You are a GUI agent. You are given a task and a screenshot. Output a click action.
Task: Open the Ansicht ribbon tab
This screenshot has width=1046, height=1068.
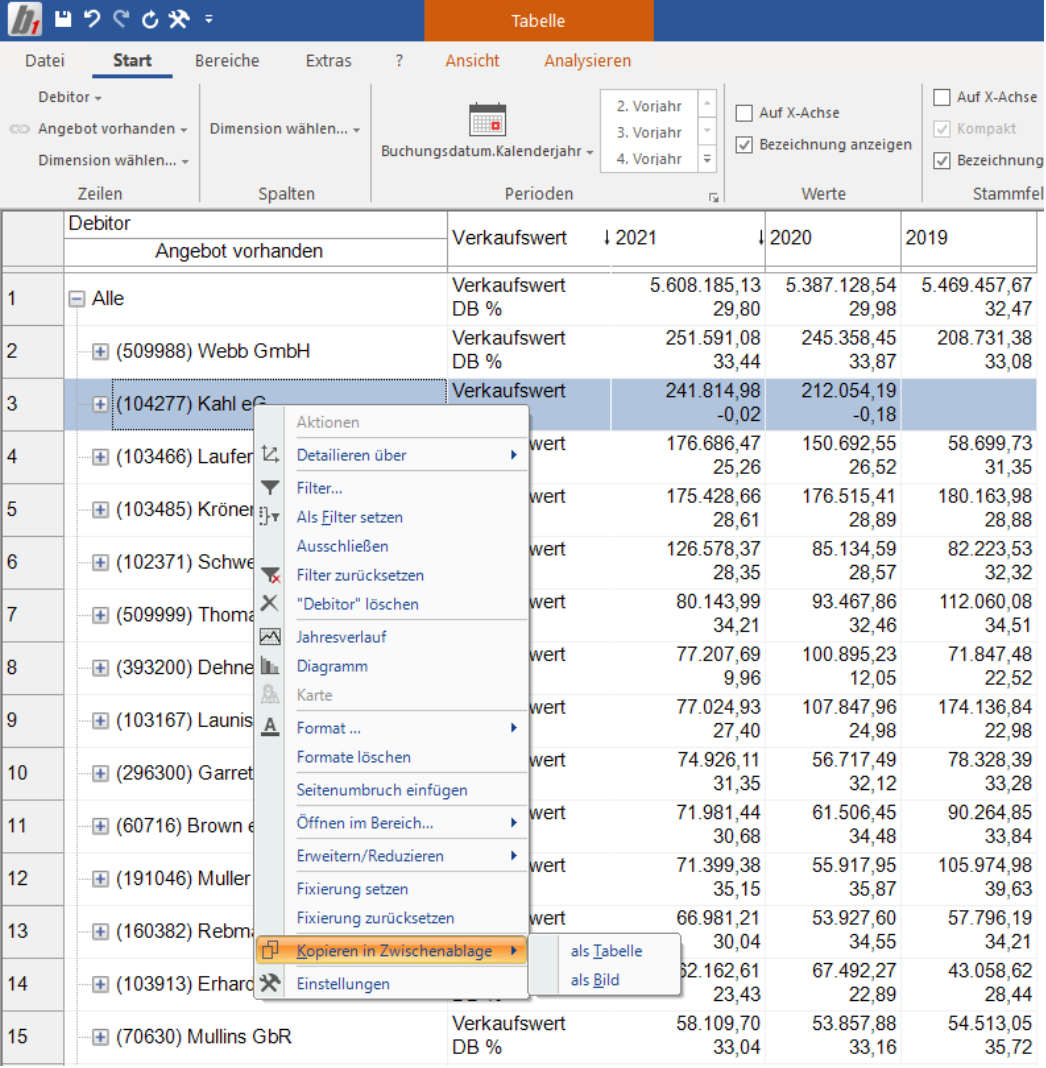click(472, 61)
